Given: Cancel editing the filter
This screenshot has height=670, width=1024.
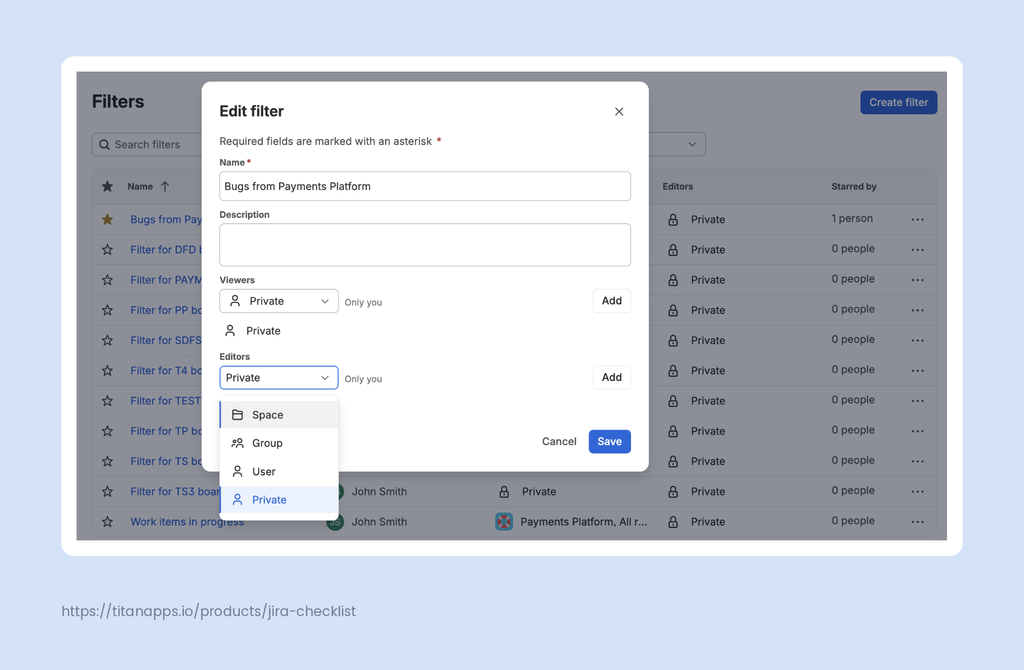Looking at the screenshot, I should (559, 441).
